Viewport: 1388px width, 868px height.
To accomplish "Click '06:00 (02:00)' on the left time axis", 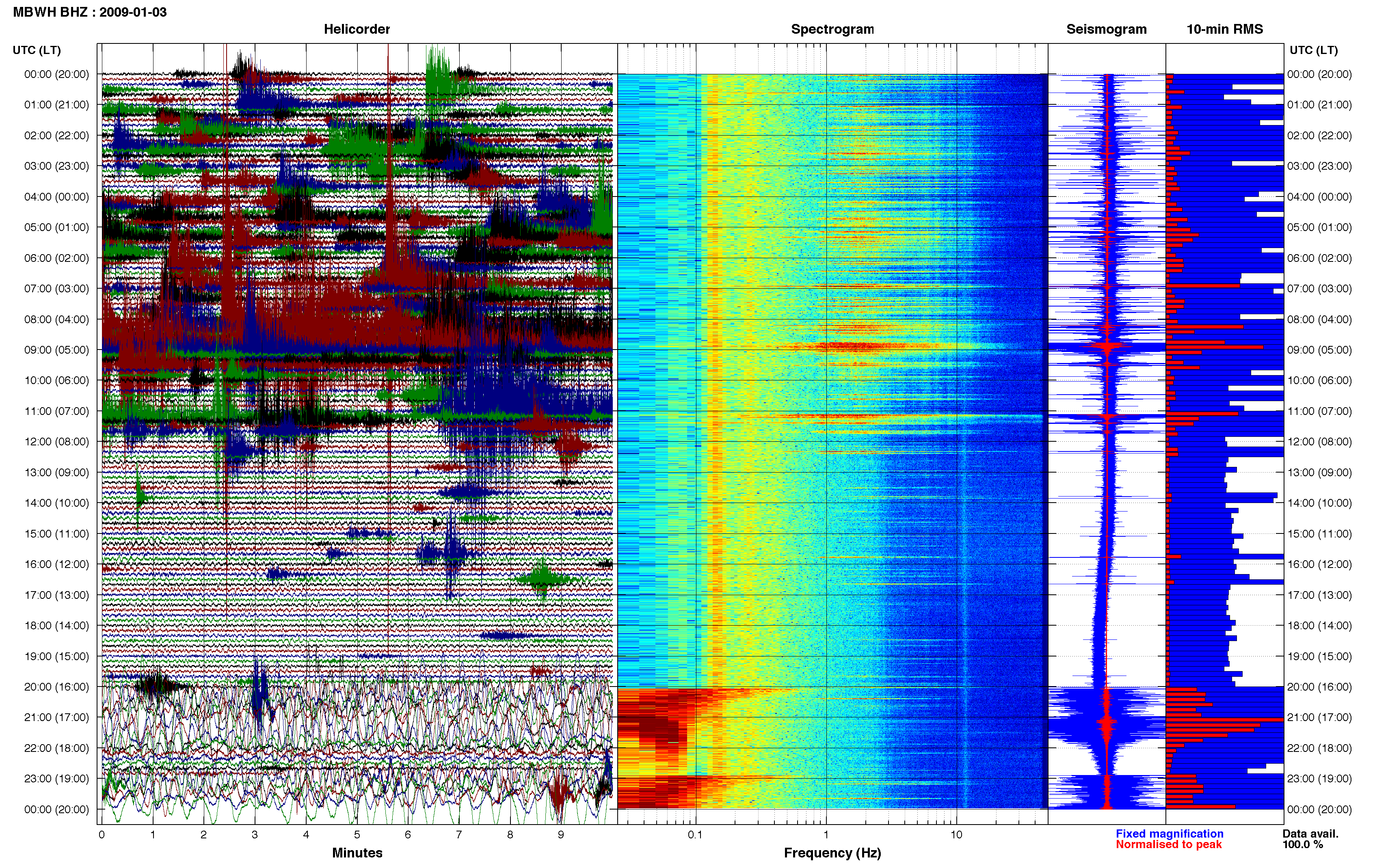I will tap(56, 258).
